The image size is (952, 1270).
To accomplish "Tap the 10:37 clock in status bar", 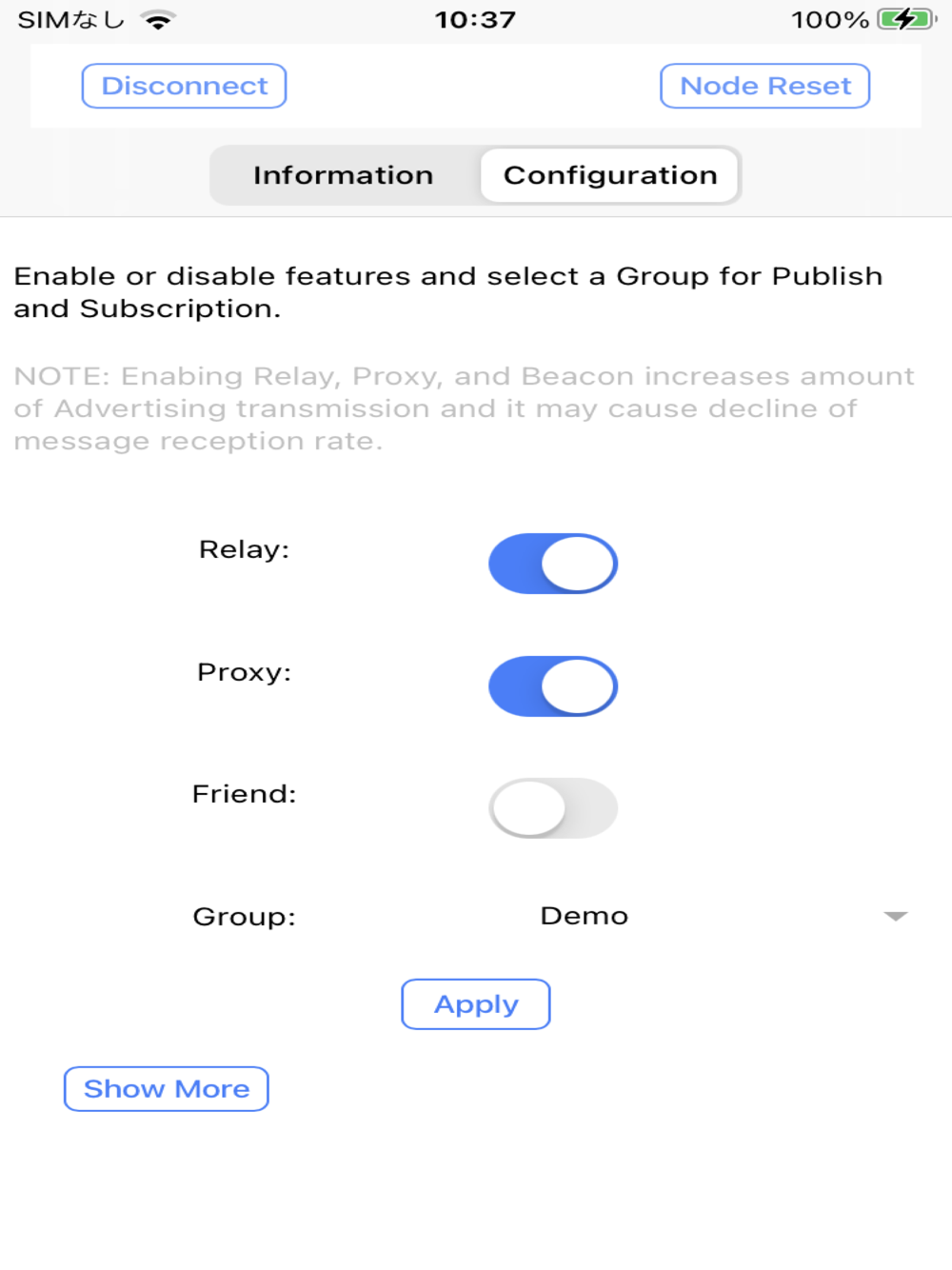I will (475, 20).
